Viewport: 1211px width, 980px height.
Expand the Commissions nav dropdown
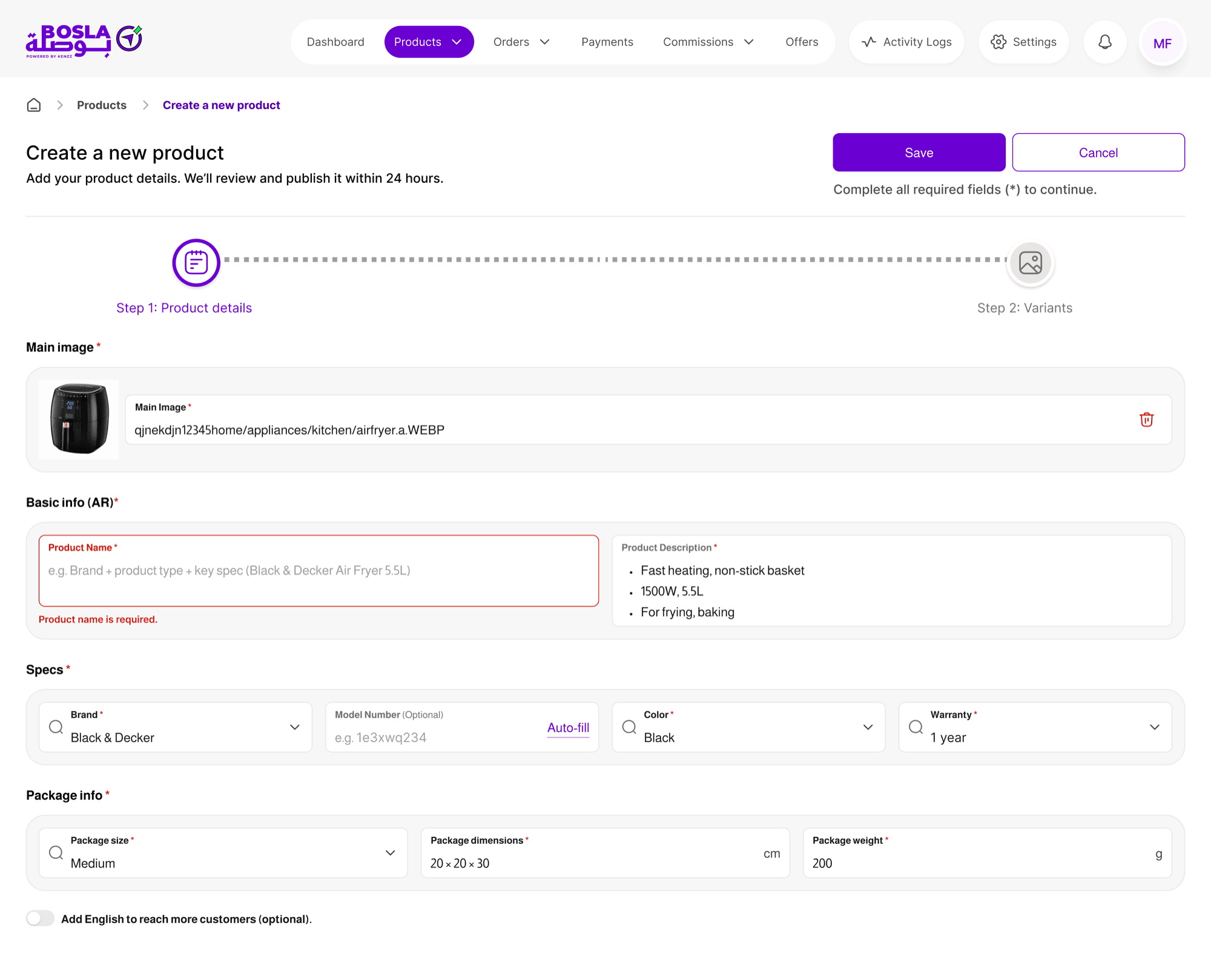[749, 42]
